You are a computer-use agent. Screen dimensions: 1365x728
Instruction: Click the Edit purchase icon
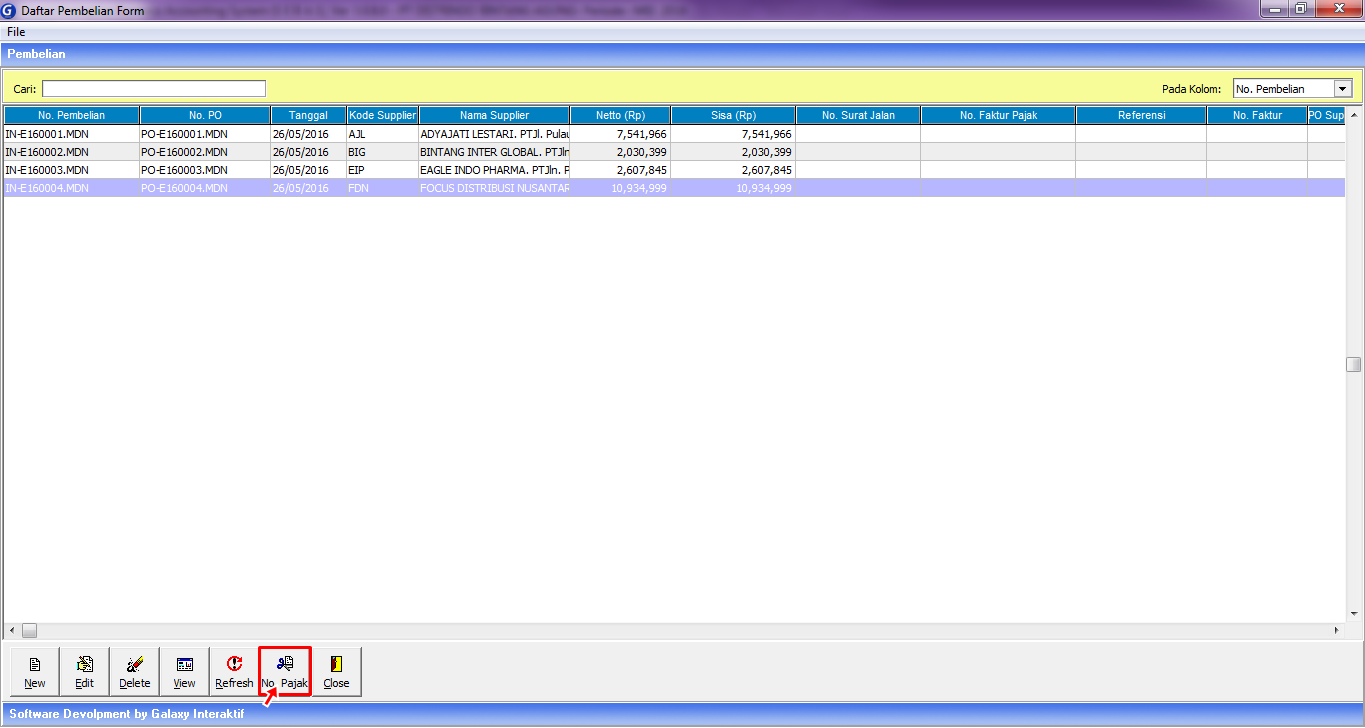click(x=85, y=665)
